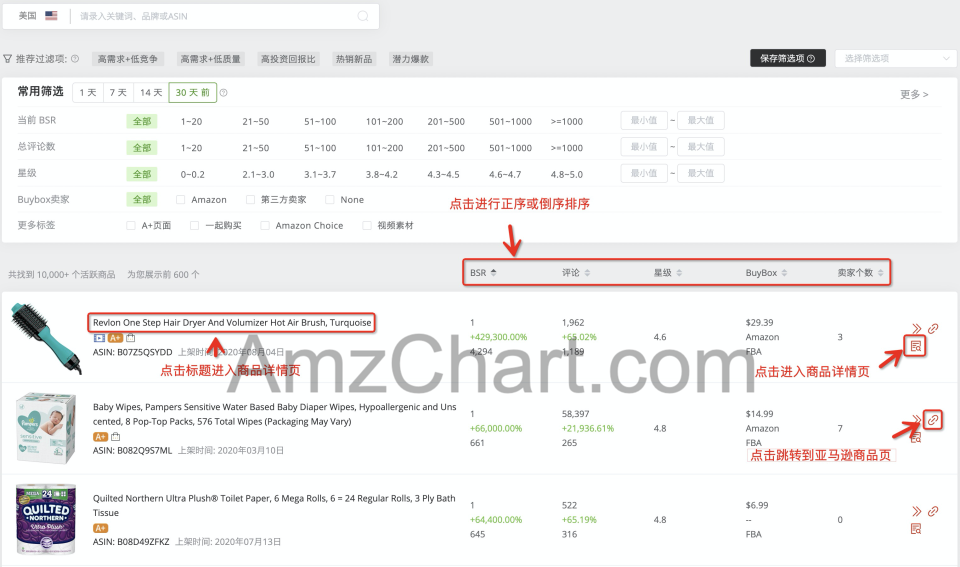Apply 热销新品 recommended filter
Viewport: 960px width, 567px height.
click(x=354, y=59)
